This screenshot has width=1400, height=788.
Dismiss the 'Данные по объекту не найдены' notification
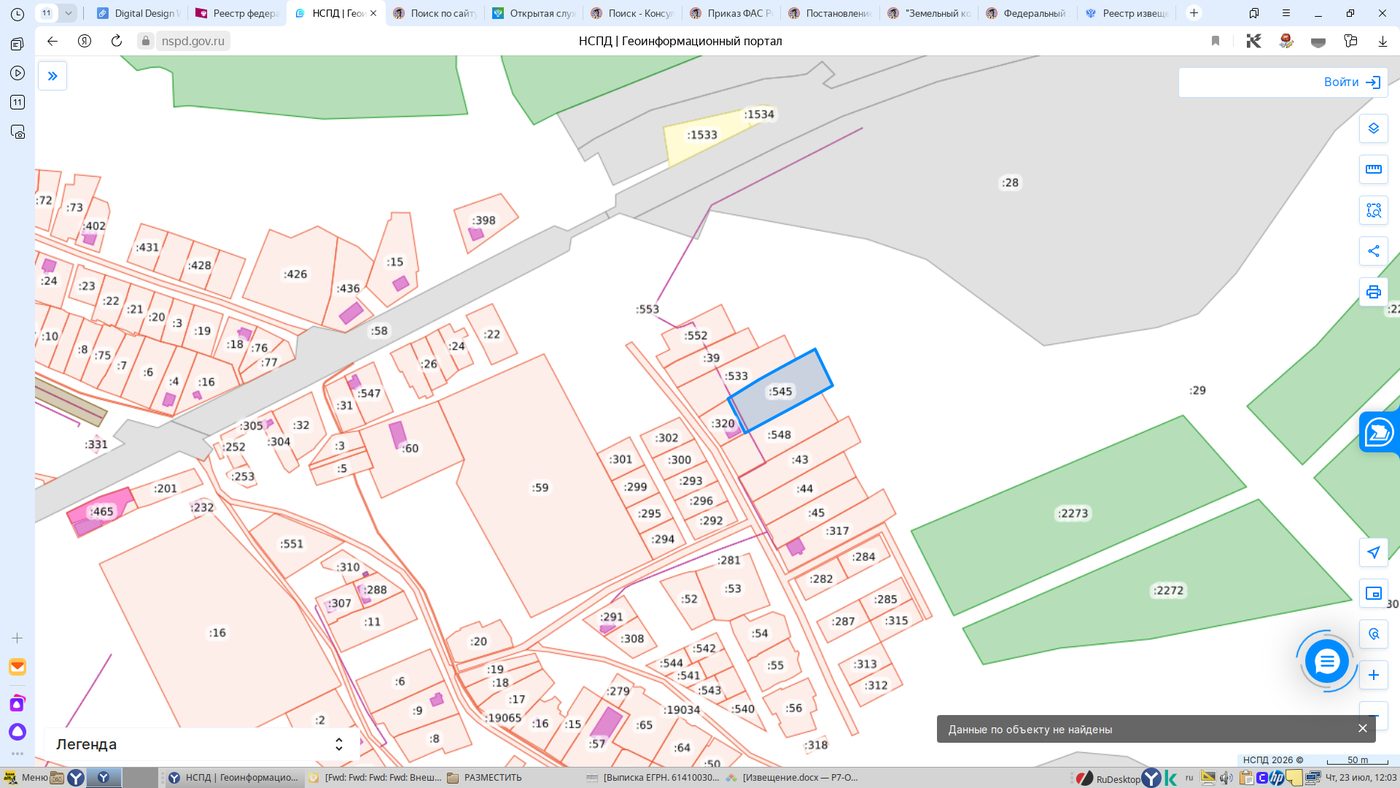pyautogui.click(x=1362, y=729)
